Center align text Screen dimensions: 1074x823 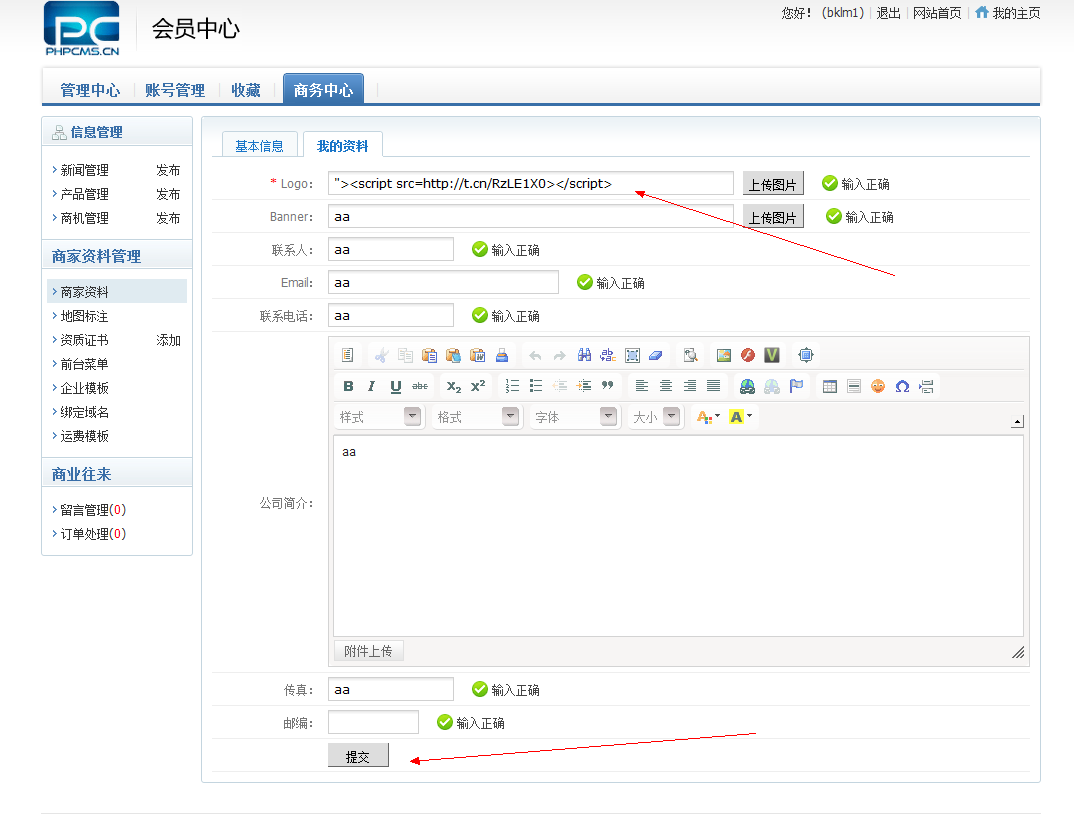pos(666,386)
